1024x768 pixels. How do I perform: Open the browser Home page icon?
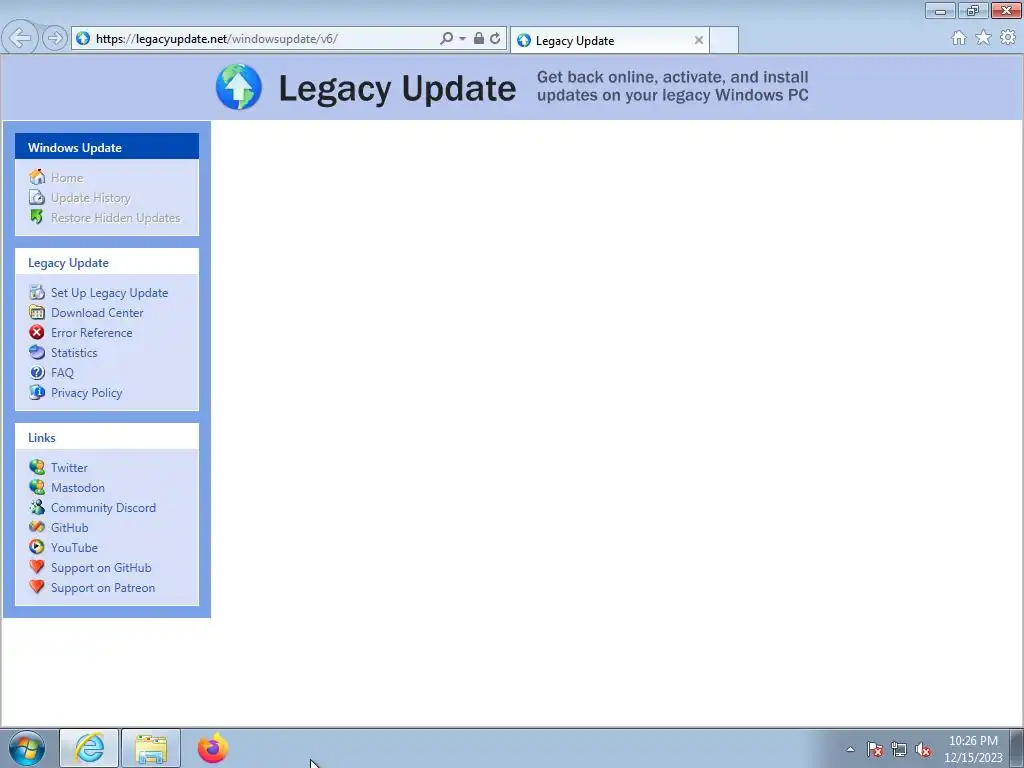tap(959, 38)
